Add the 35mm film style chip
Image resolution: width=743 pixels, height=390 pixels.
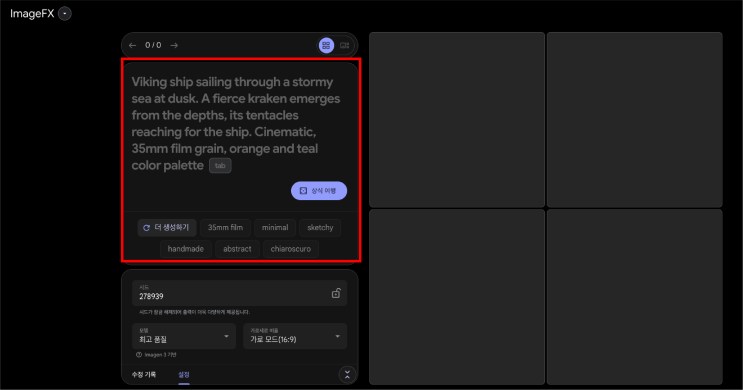[226, 227]
